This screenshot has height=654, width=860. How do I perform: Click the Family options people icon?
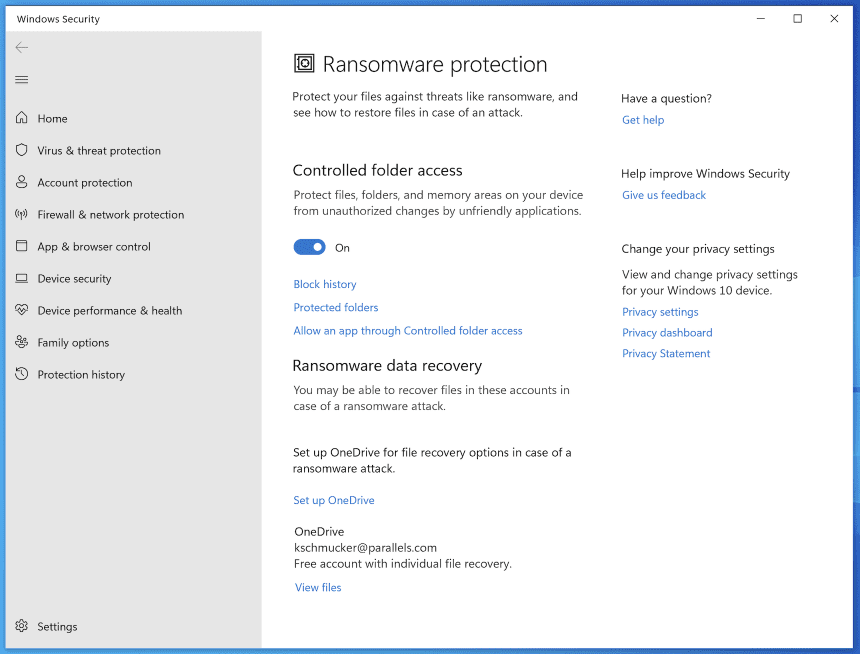point(21,342)
